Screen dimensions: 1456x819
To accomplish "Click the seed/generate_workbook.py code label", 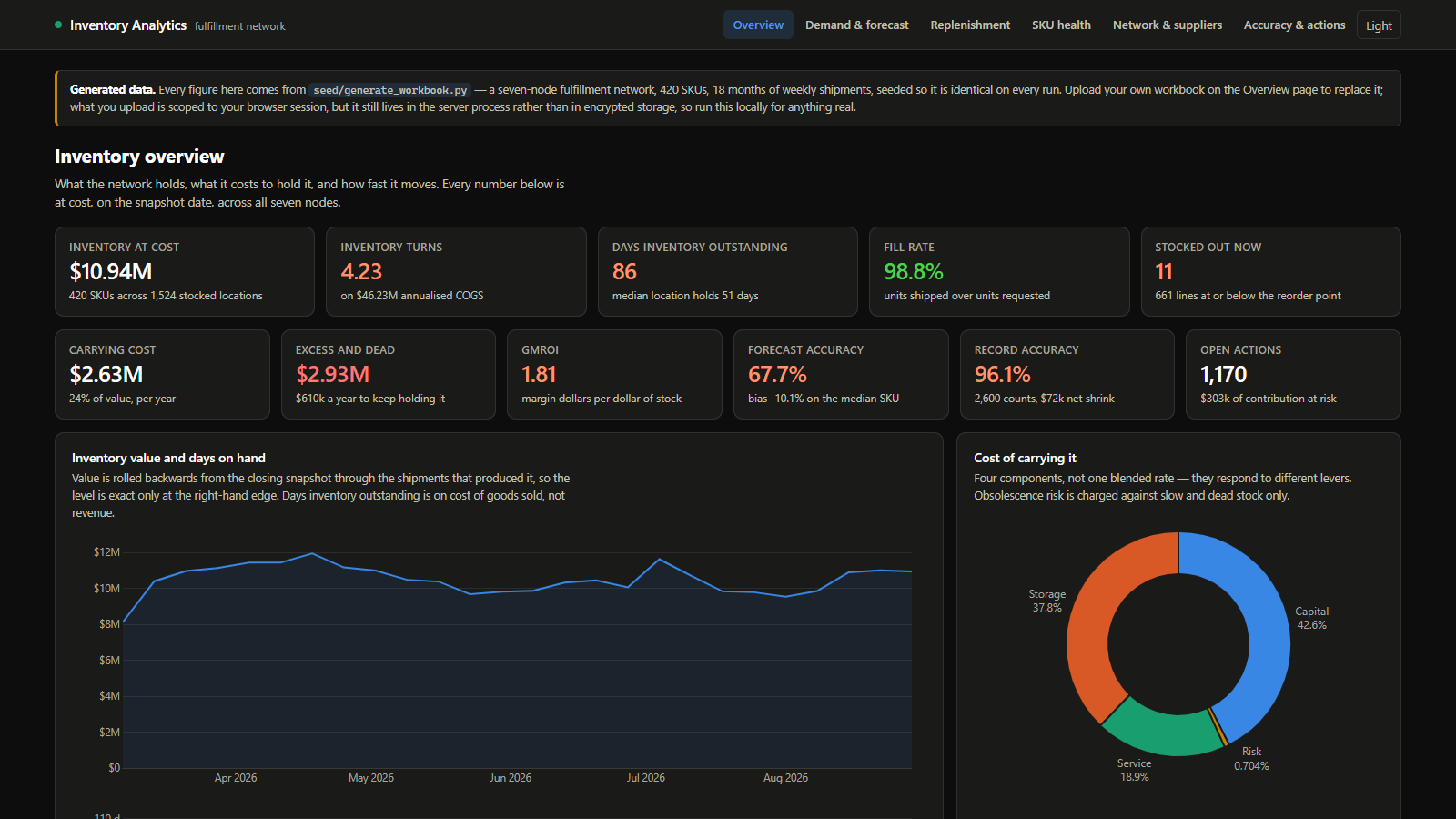I will click(x=390, y=90).
